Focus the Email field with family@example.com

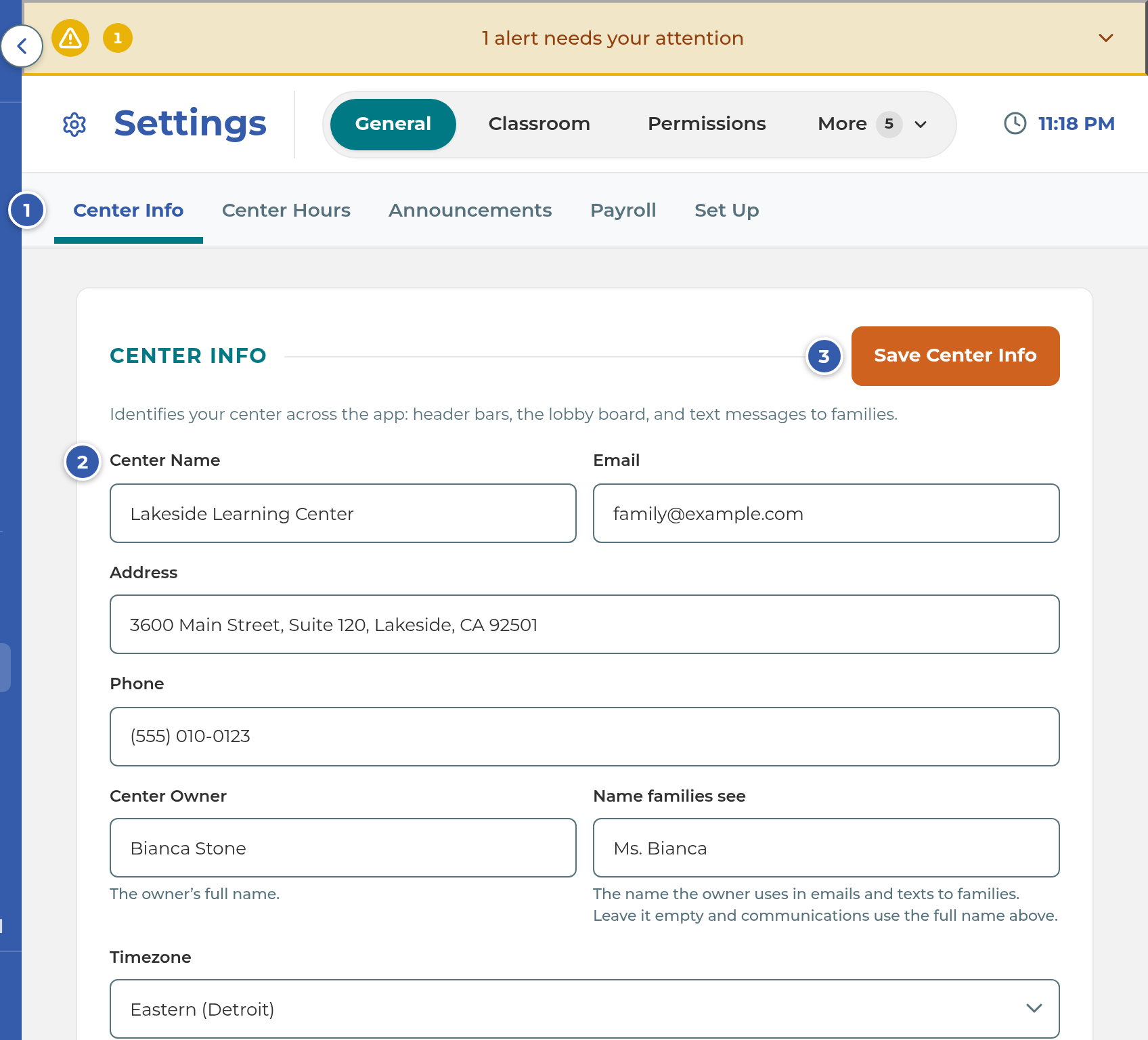click(826, 513)
